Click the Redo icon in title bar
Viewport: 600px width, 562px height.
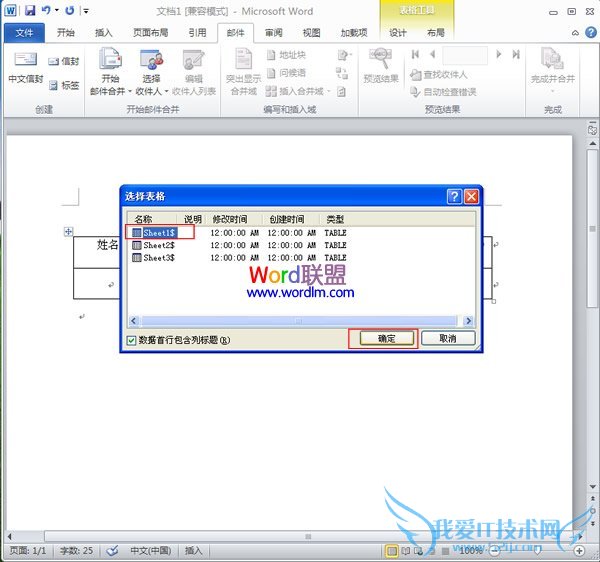pyautogui.click(x=70, y=10)
